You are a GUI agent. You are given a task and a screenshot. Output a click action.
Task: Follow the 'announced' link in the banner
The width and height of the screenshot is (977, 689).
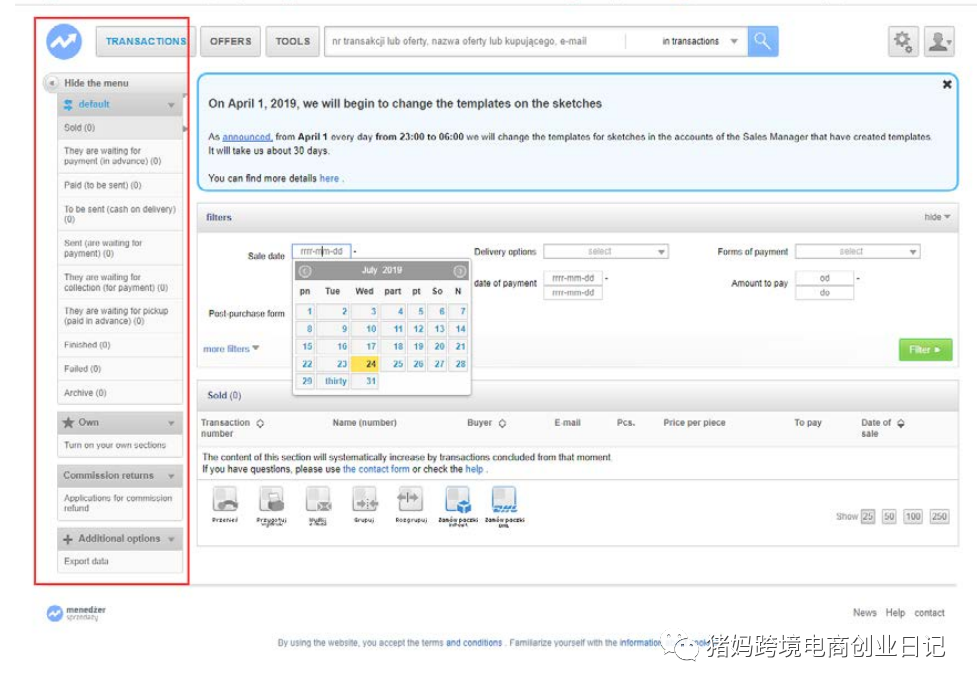pyautogui.click(x=246, y=136)
